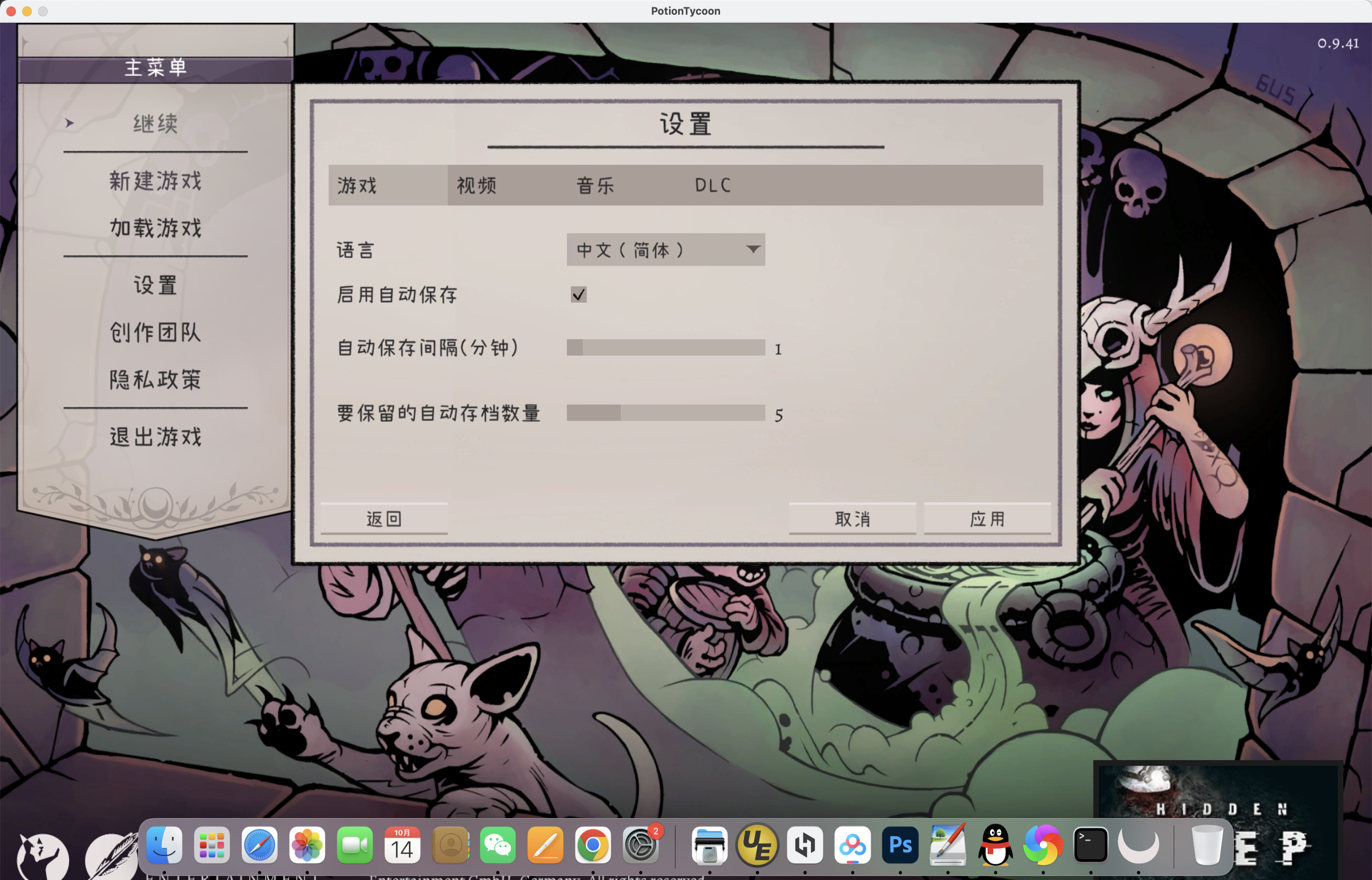This screenshot has height=880, width=1372.
Task: Open the colorful swirl app in dock
Action: pyautogui.click(x=1043, y=845)
